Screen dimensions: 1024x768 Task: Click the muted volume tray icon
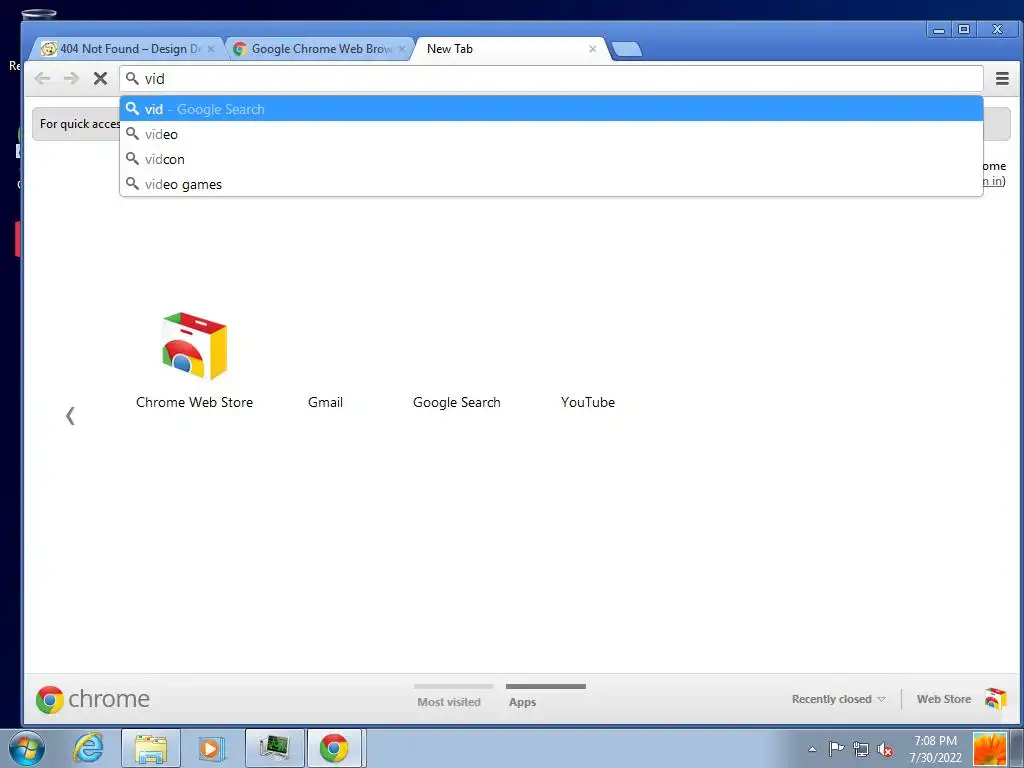[885, 749]
